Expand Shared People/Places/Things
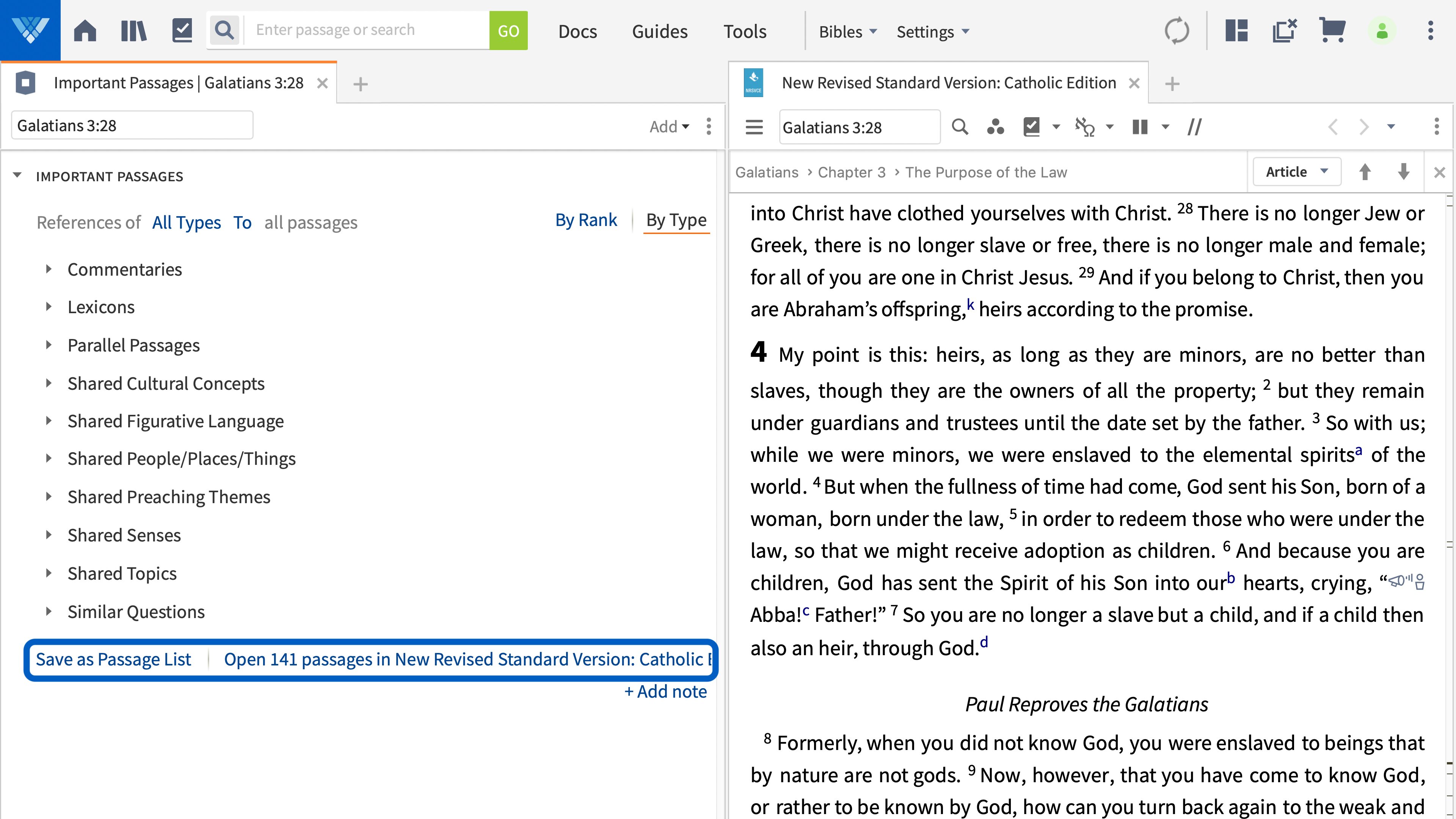This screenshot has width=1456, height=819. click(x=49, y=459)
